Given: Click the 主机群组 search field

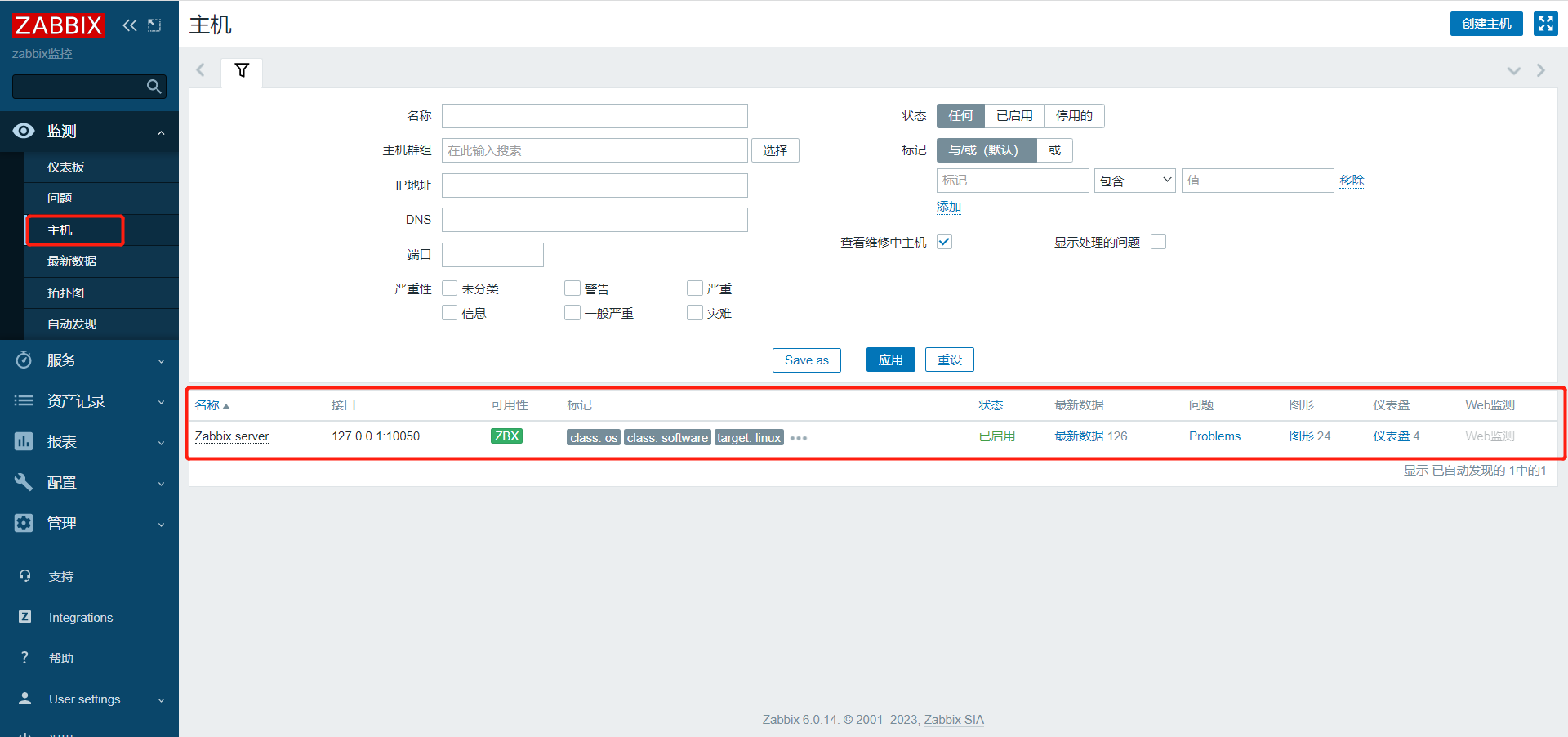Looking at the screenshot, I should point(595,150).
